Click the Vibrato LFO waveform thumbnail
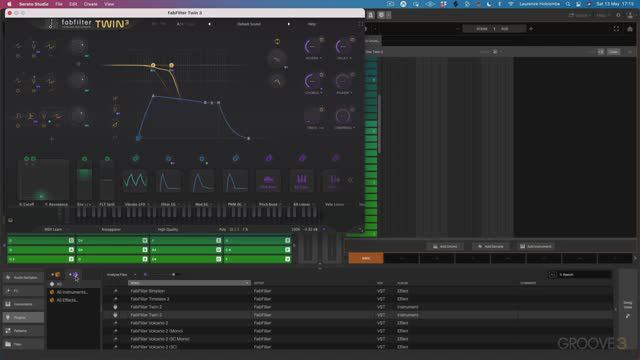 point(135,180)
